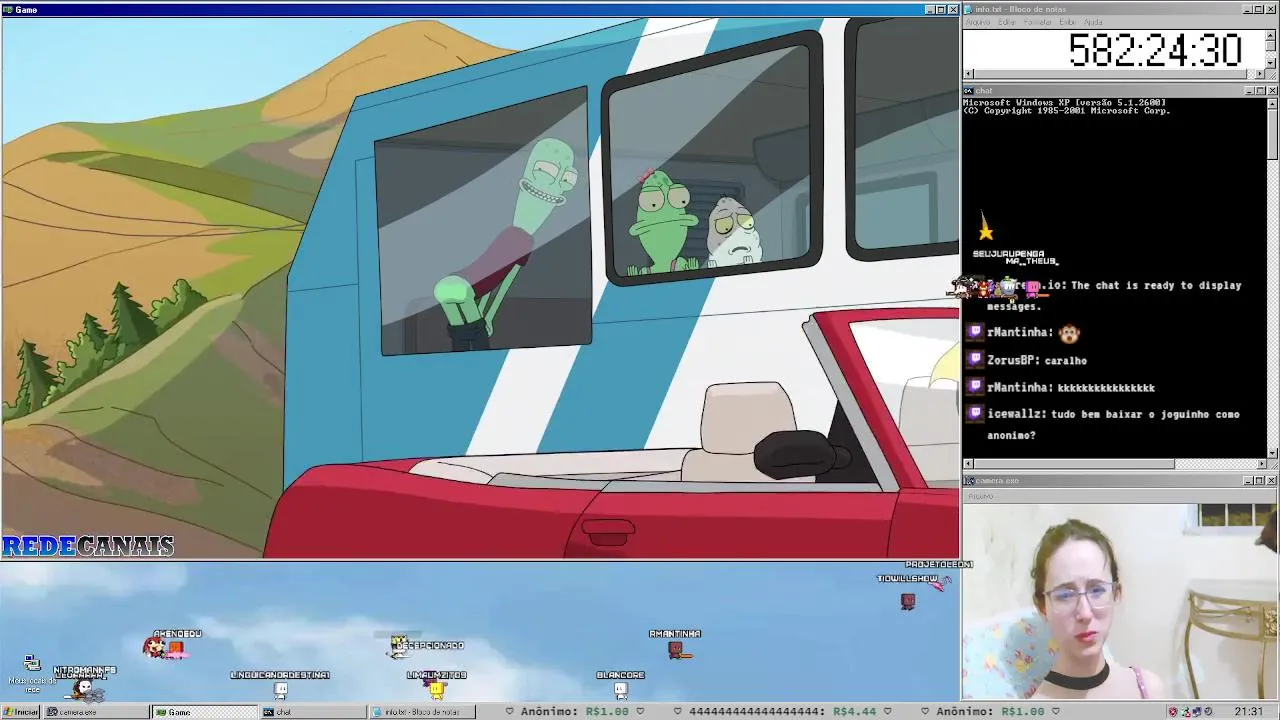Open Formatar menu in Bloco de notas
The height and width of the screenshot is (720, 1280).
(x=1038, y=22)
